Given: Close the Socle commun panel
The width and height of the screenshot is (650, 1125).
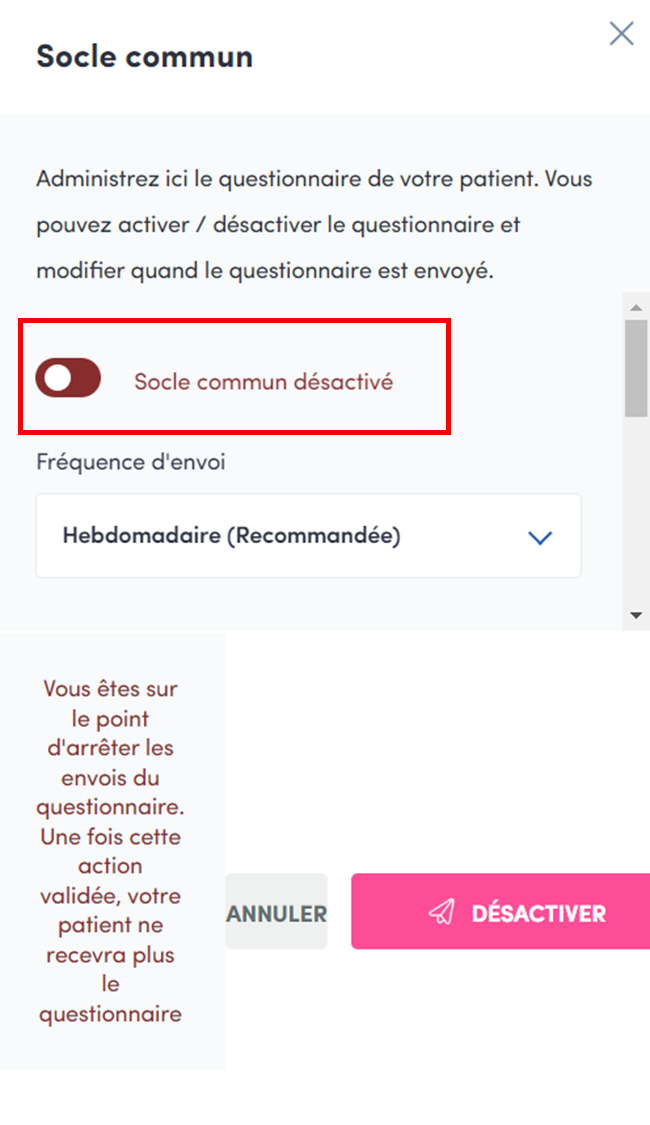Looking at the screenshot, I should pos(621,34).
